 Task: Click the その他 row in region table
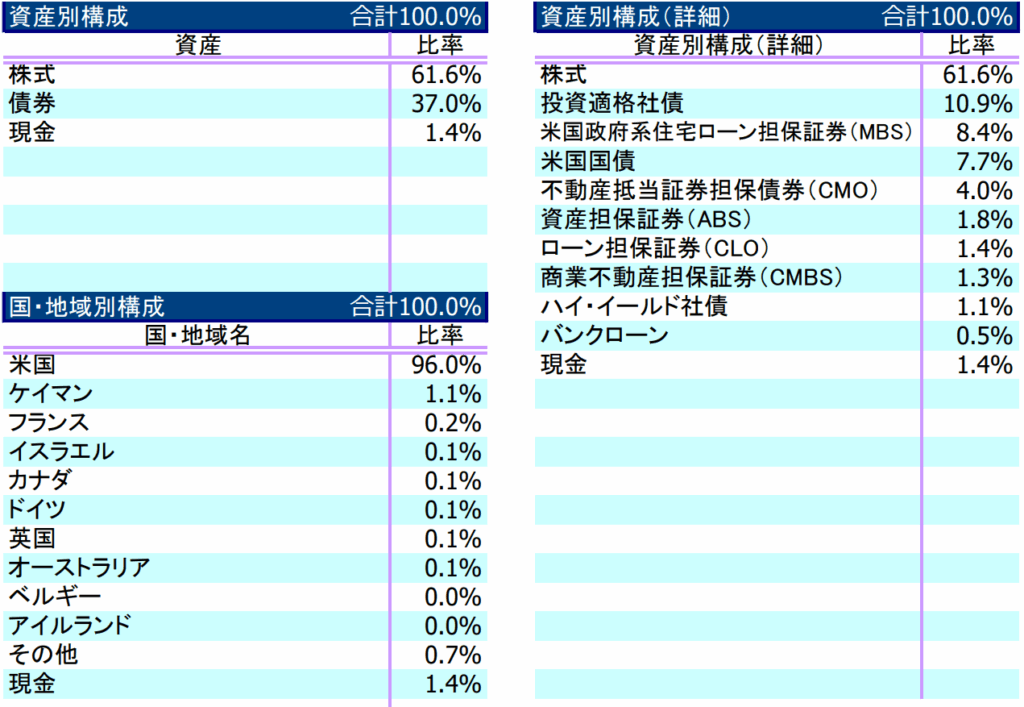pos(43,655)
